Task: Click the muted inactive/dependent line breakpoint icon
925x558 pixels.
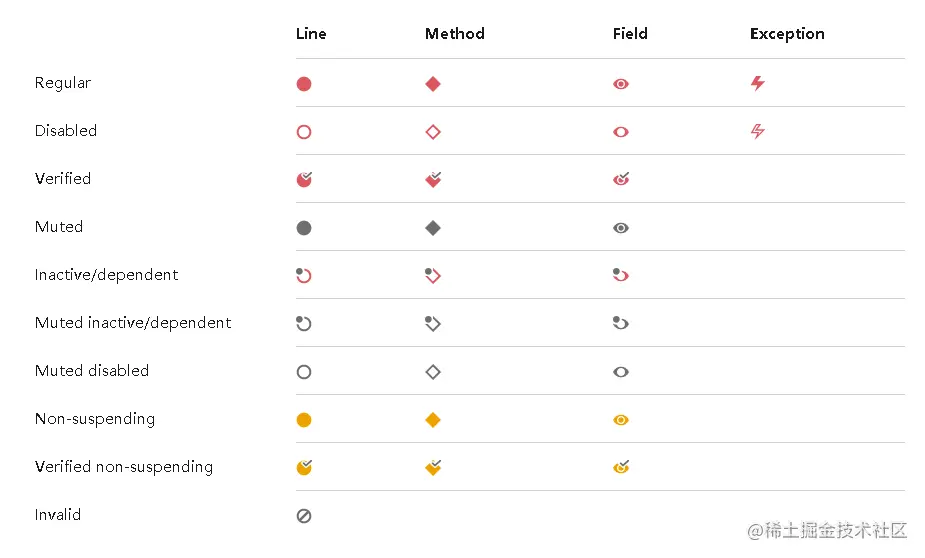Action: point(304,324)
